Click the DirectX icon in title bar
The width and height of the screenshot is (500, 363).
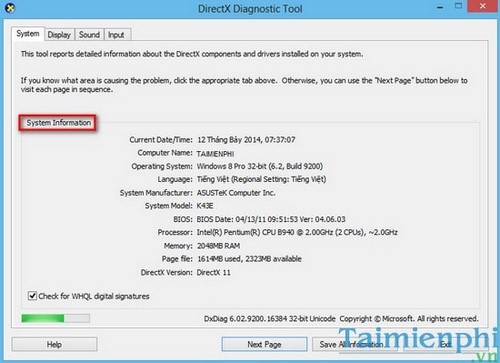[x=10, y=8]
